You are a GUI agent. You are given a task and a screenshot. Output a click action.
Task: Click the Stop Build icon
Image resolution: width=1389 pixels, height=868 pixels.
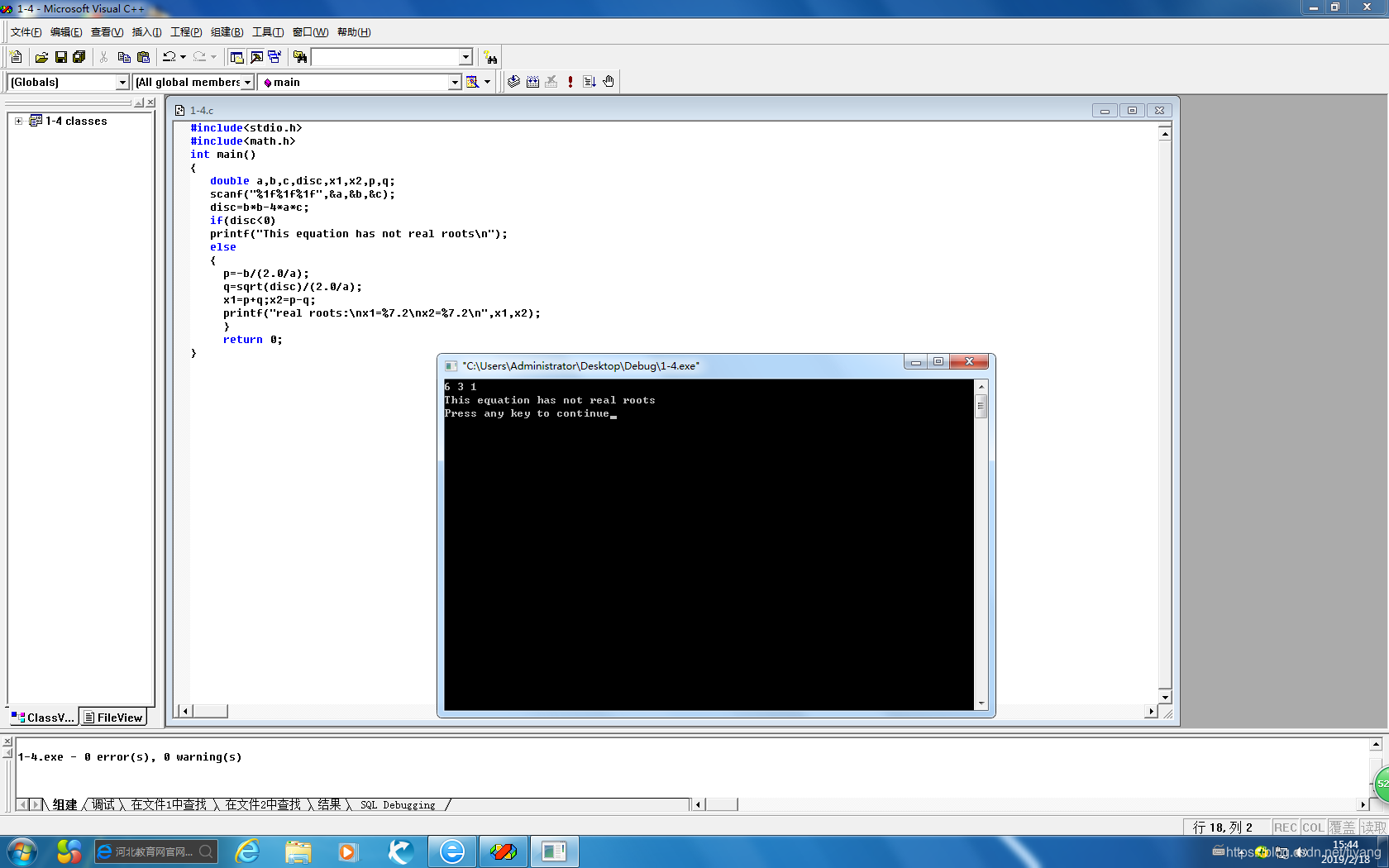tap(551, 82)
